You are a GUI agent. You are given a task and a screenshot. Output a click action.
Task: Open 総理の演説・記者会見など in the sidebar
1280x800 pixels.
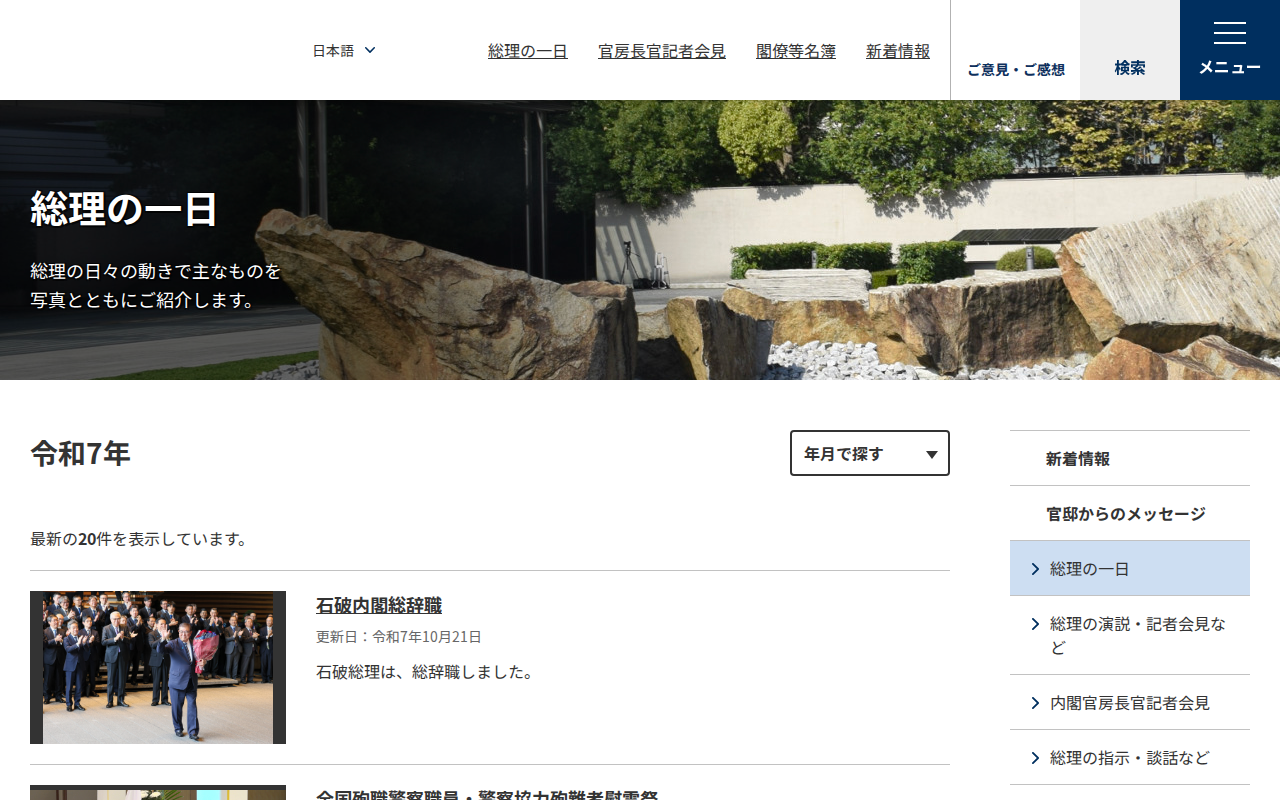[x=1130, y=636]
